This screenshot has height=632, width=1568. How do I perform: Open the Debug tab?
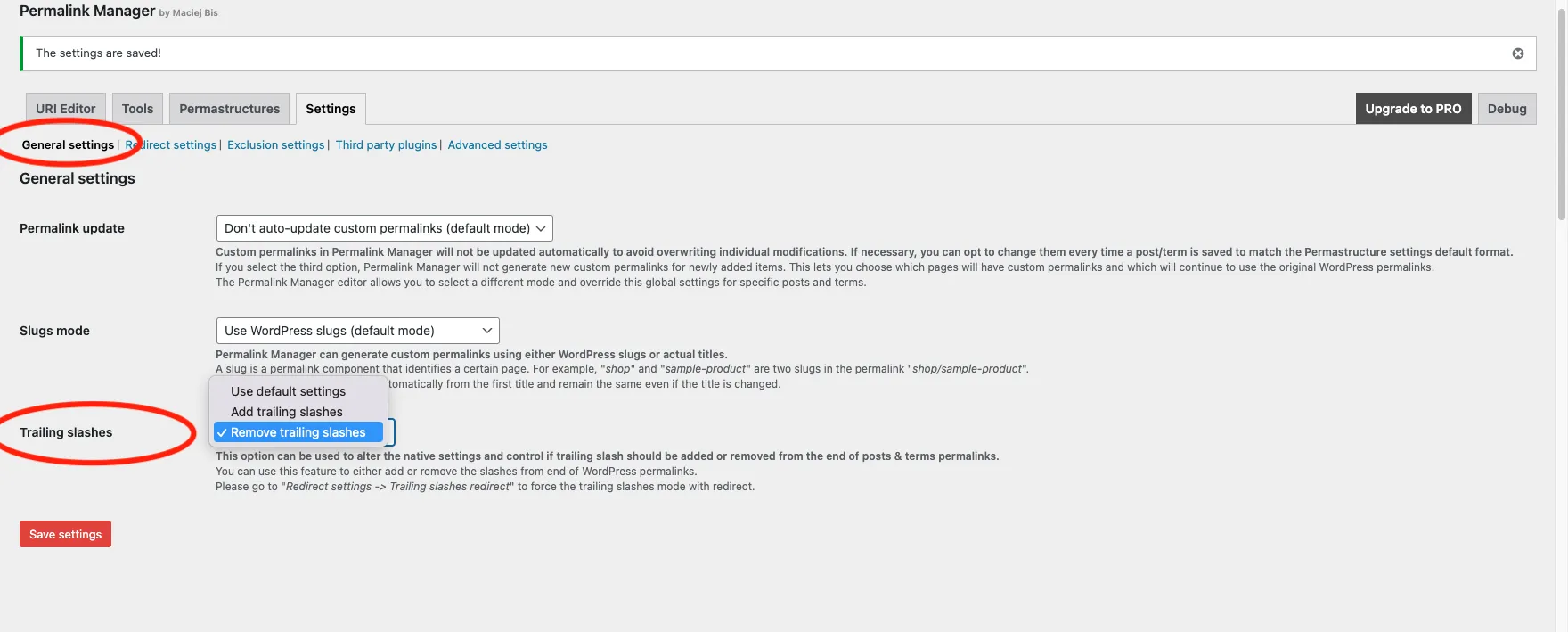click(x=1507, y=109)
